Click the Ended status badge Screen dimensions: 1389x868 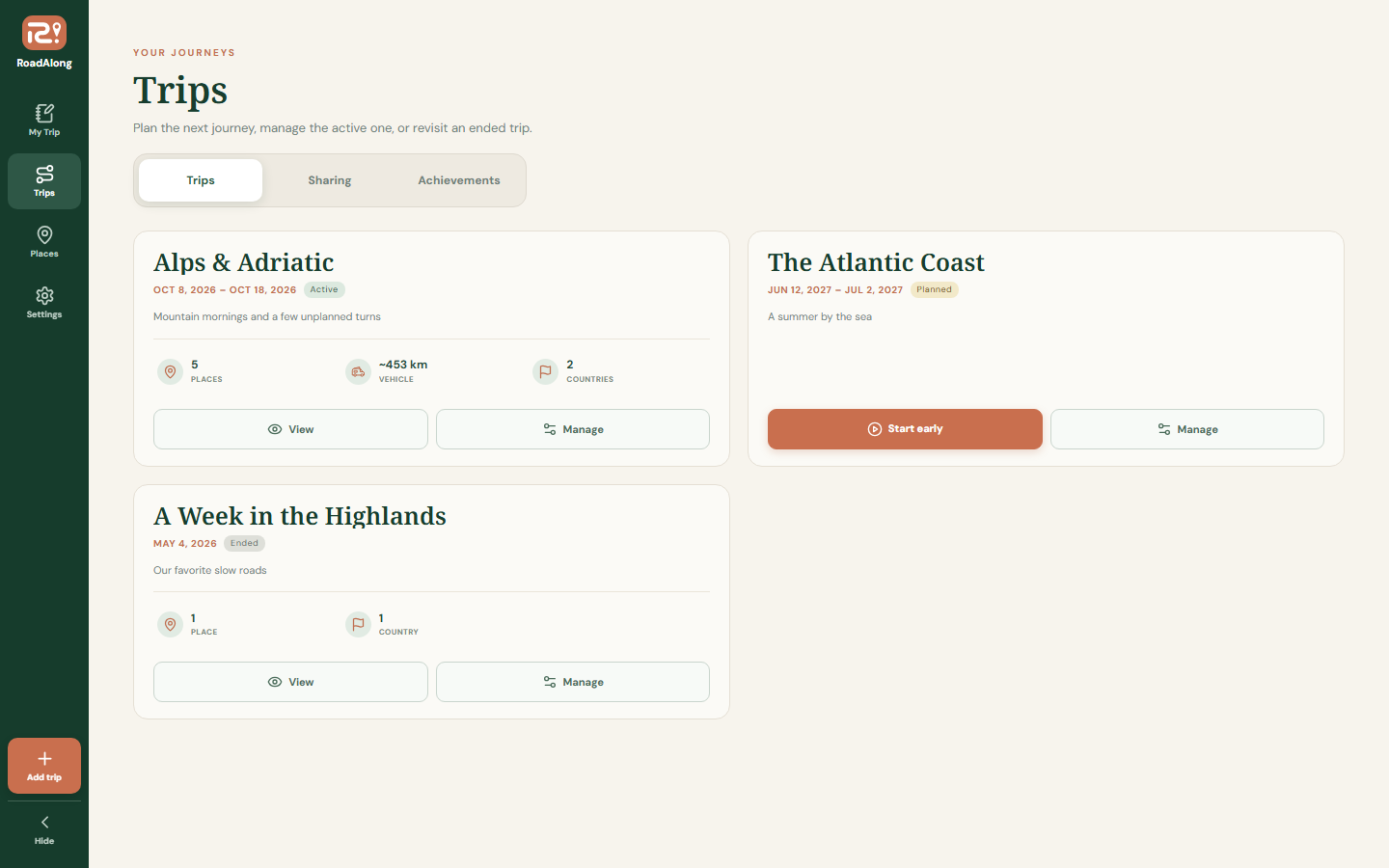(244, 543)
